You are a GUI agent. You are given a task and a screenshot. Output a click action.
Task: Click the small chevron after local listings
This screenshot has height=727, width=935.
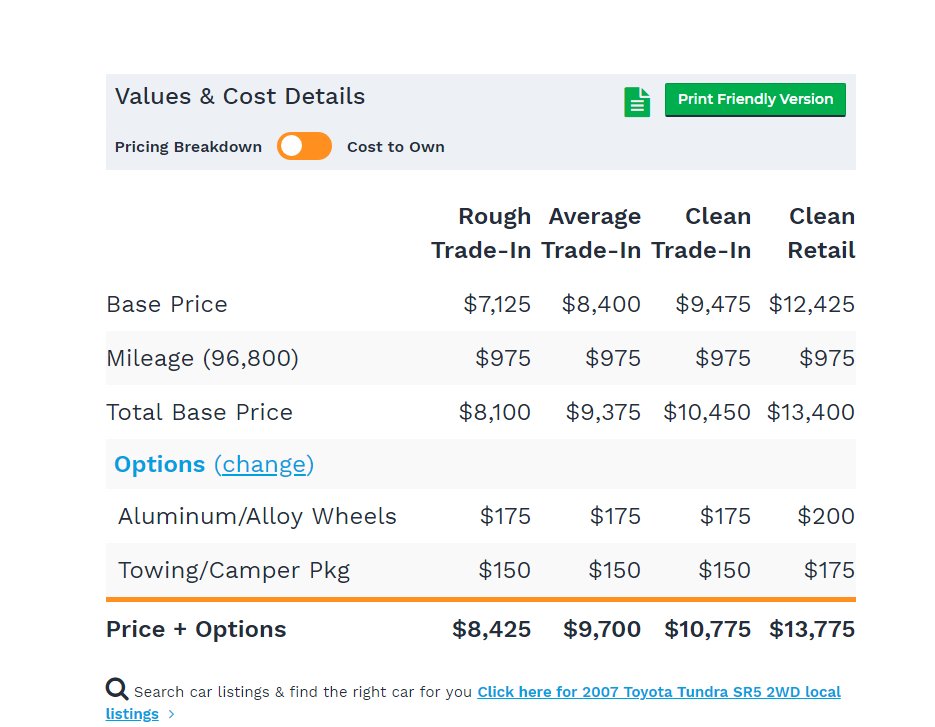(172, 714)
